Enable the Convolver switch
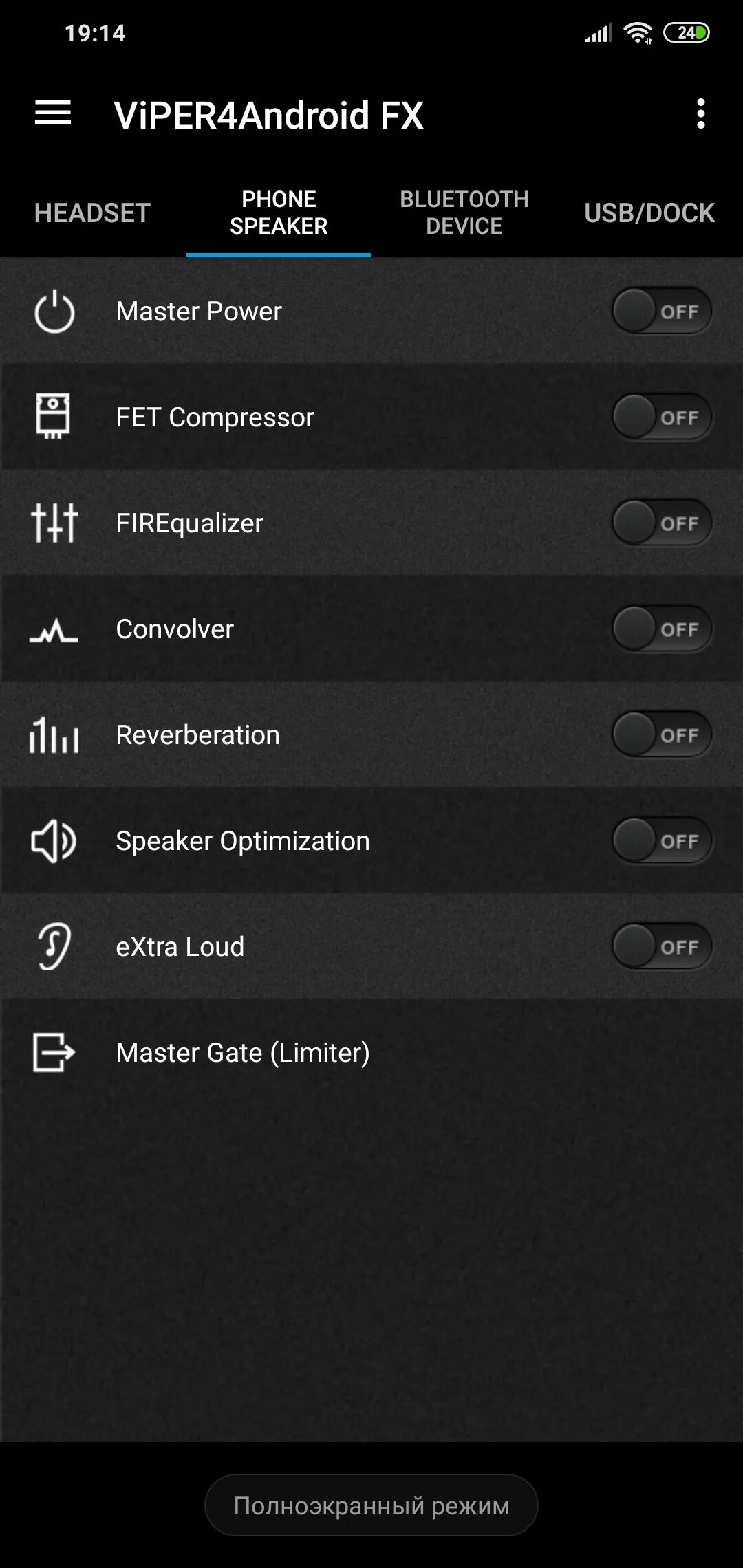Screen dimensions: 743x1568 (x=661, y=629)
